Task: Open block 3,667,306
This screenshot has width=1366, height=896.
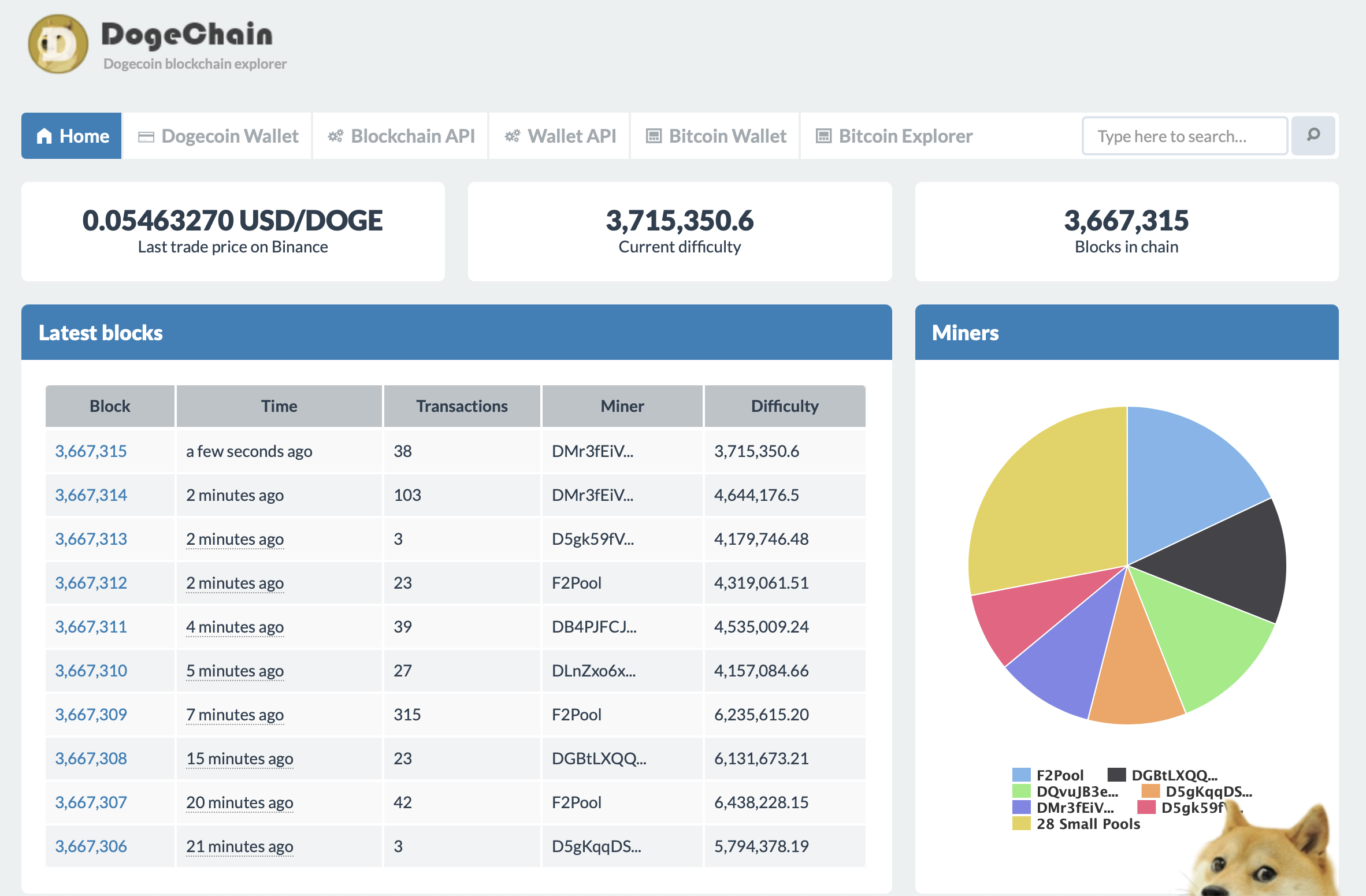Action: pos(91,846)
